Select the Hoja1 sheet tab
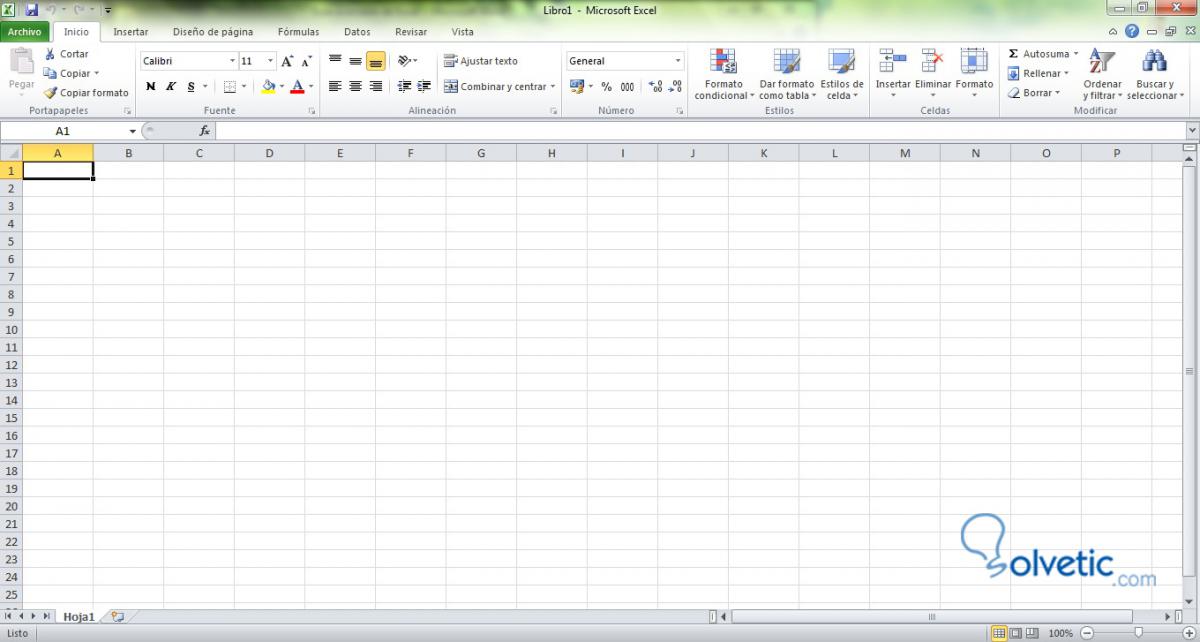1200x642 pixels. click(79, 617)
